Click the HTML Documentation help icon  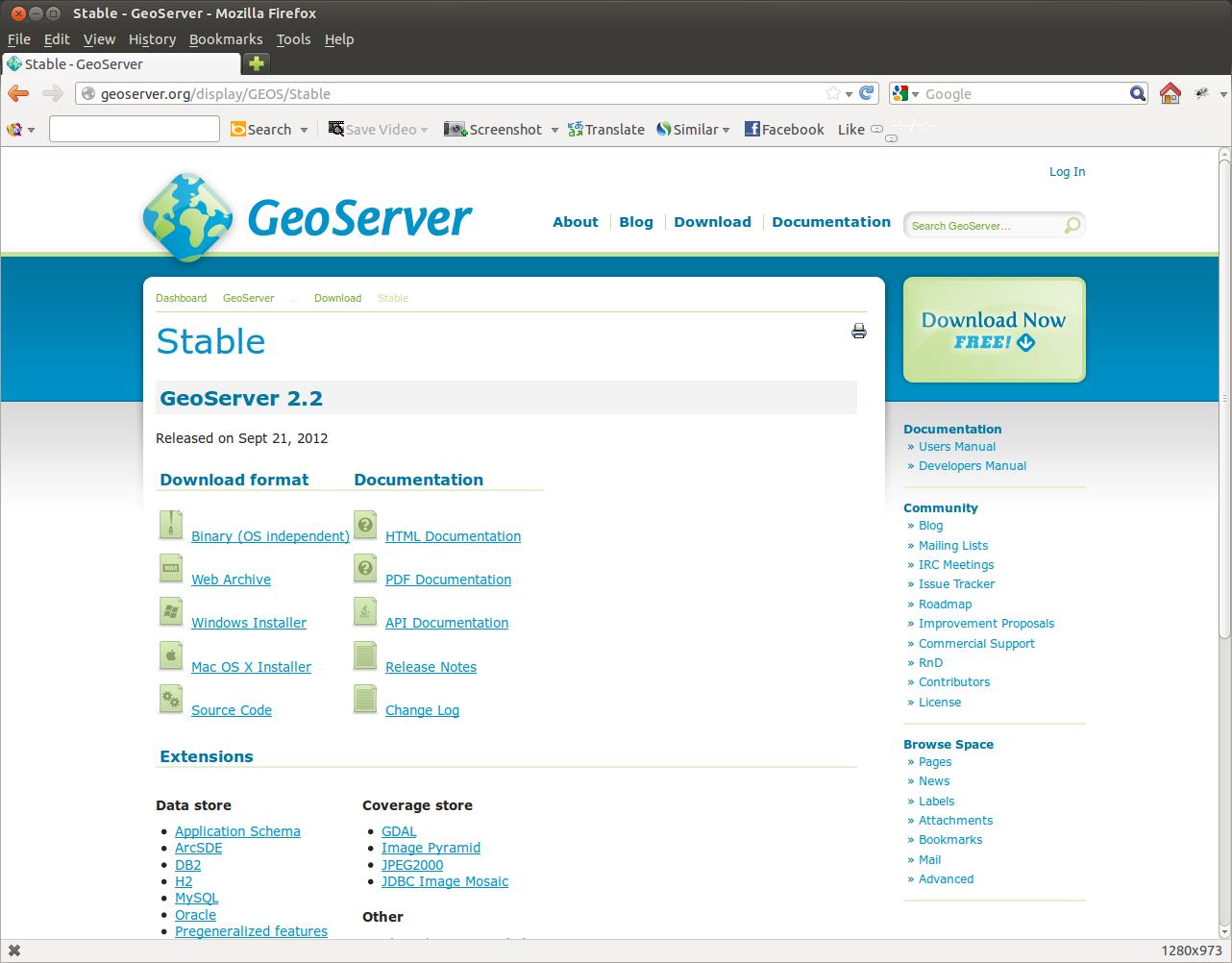[365, 526]
